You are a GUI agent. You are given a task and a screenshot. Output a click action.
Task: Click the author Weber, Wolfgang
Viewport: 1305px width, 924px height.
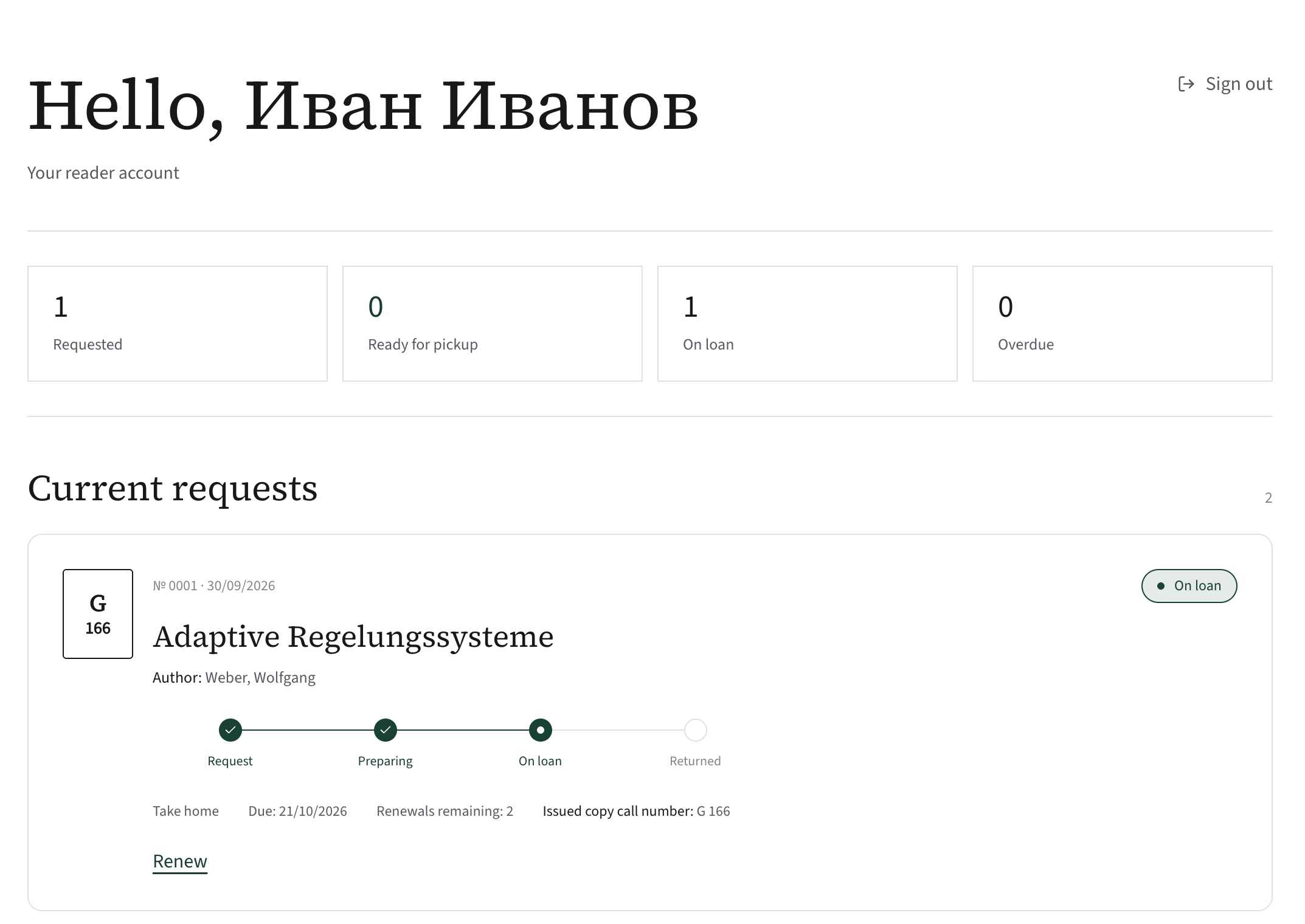[x=260, y=678]
